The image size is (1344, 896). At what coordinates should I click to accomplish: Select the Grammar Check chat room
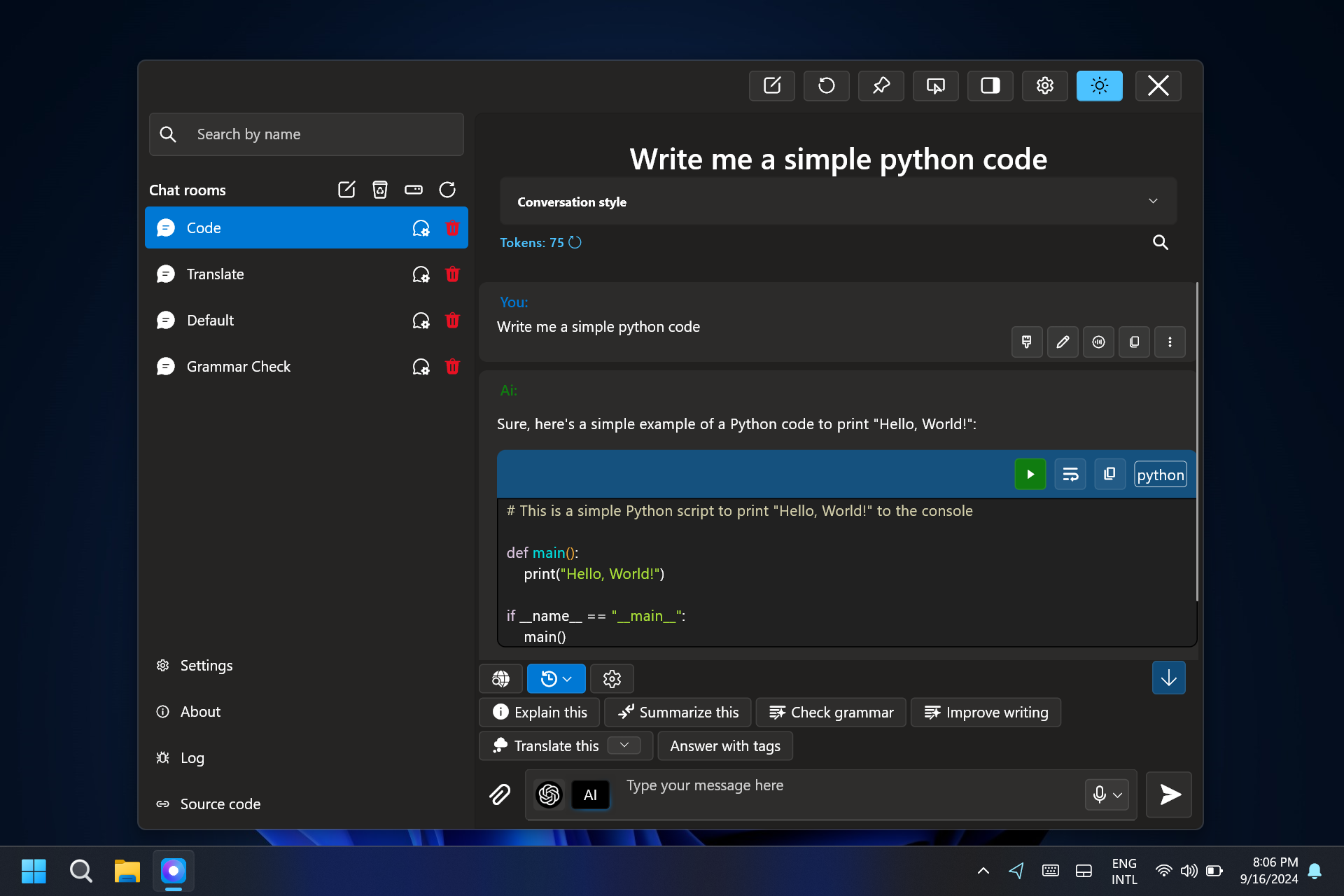(x=238, y=367)
